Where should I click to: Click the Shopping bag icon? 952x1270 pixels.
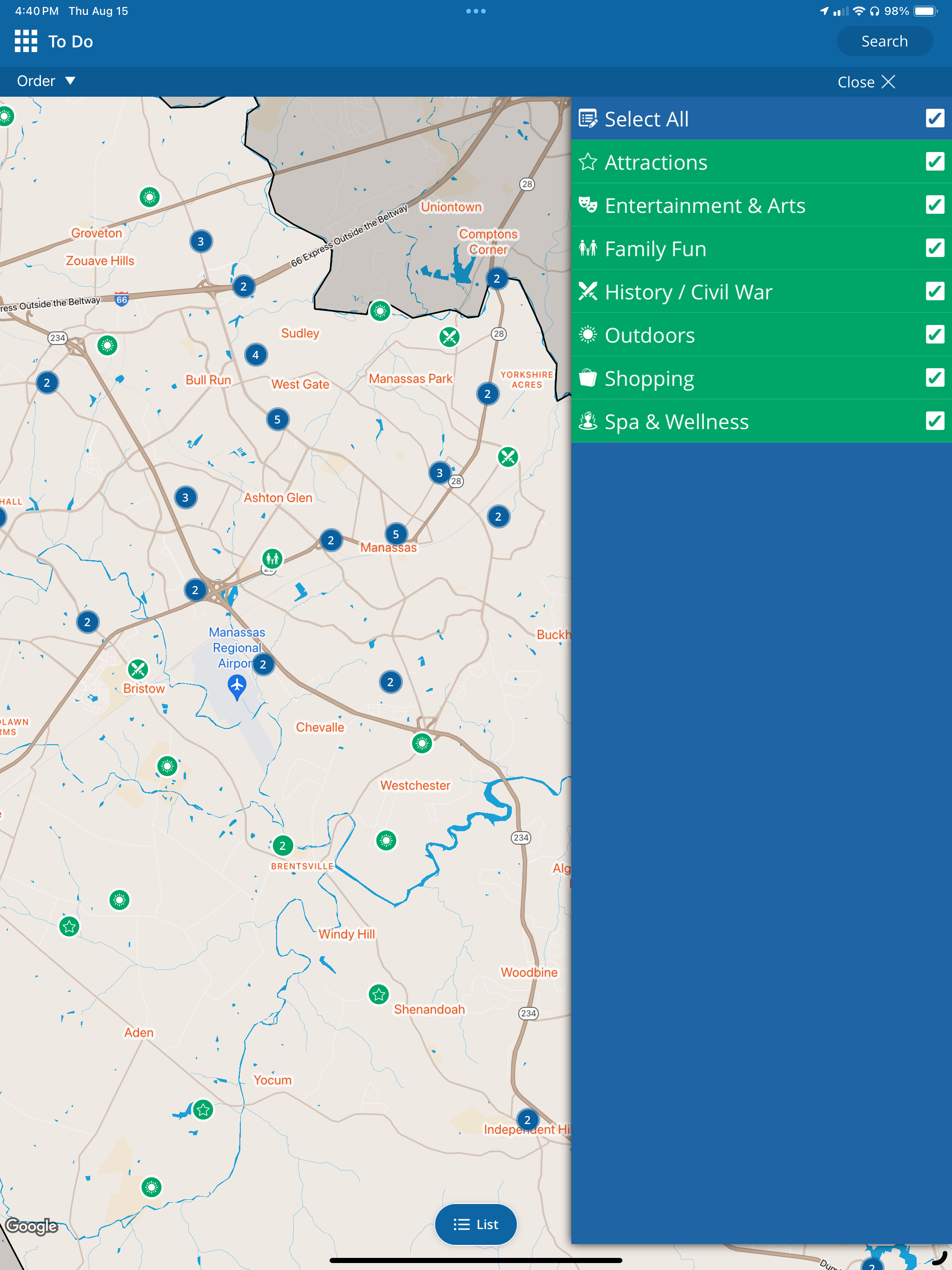point(588,378)
